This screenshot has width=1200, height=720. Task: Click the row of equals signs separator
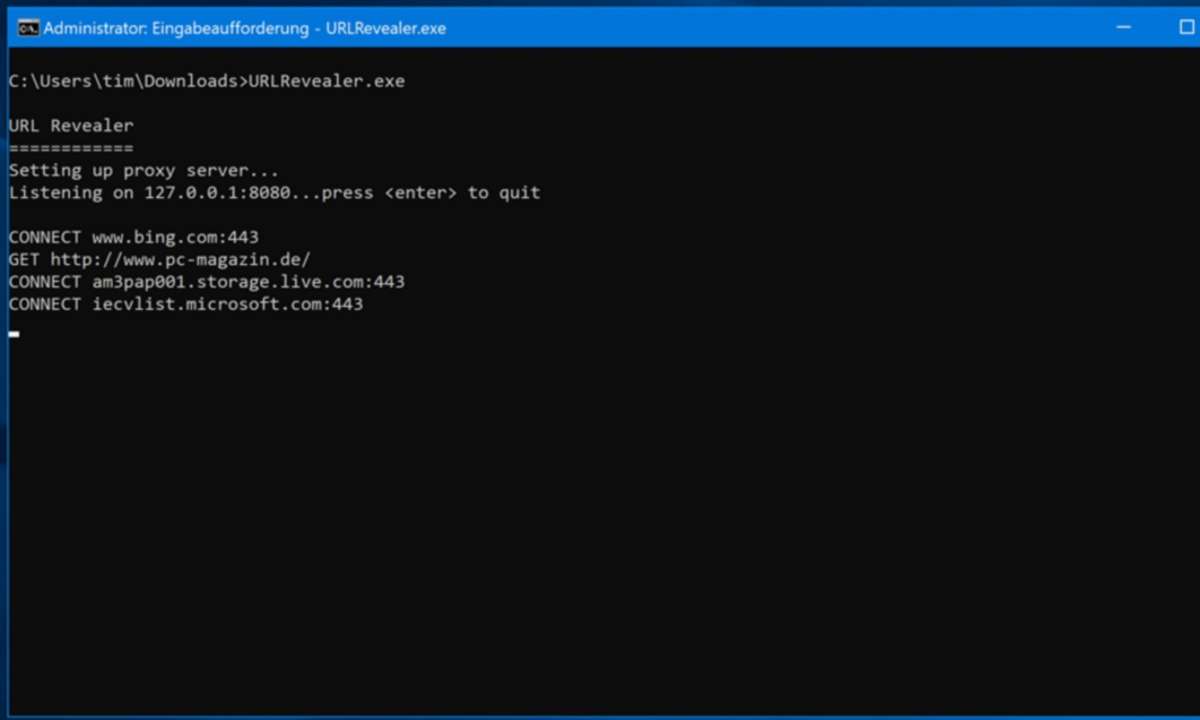click(71, 148)
